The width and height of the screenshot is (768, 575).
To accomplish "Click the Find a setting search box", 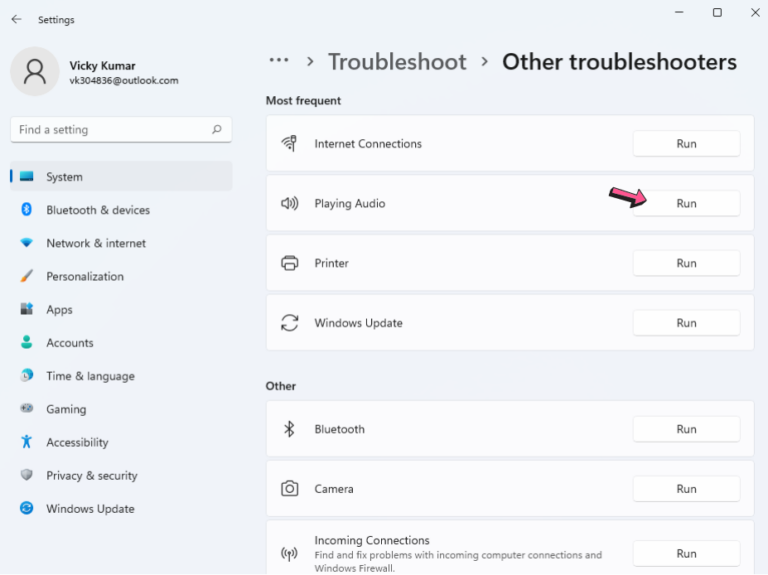I will coord(110,129).
